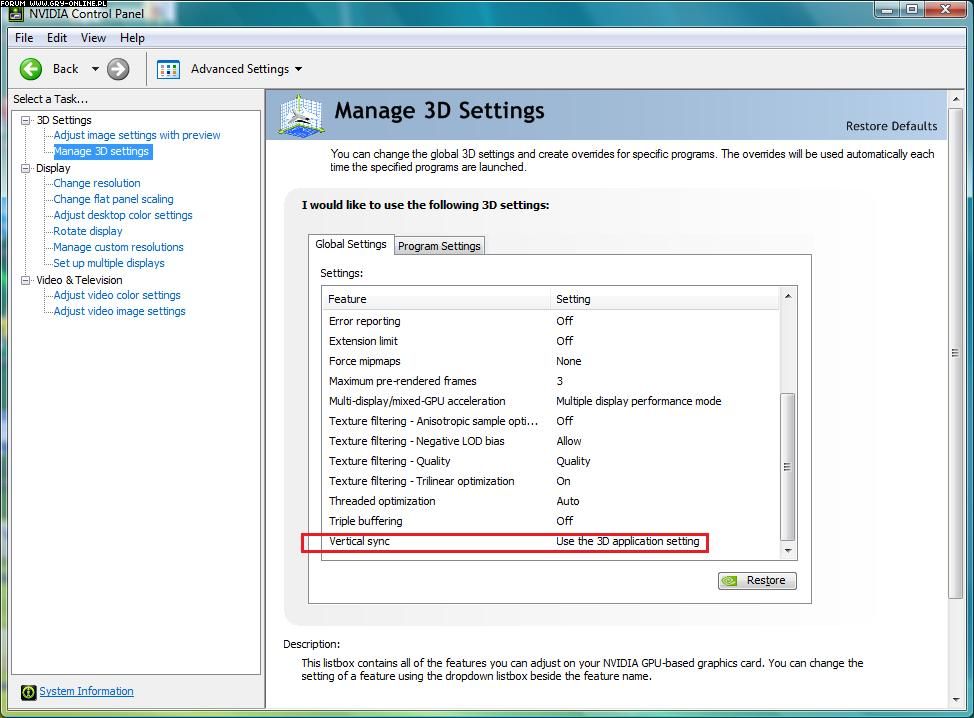The width and height of the screenshot is (974, 718).
Task: Select Manage 3D settings in tree
Action: click(101, 151)
